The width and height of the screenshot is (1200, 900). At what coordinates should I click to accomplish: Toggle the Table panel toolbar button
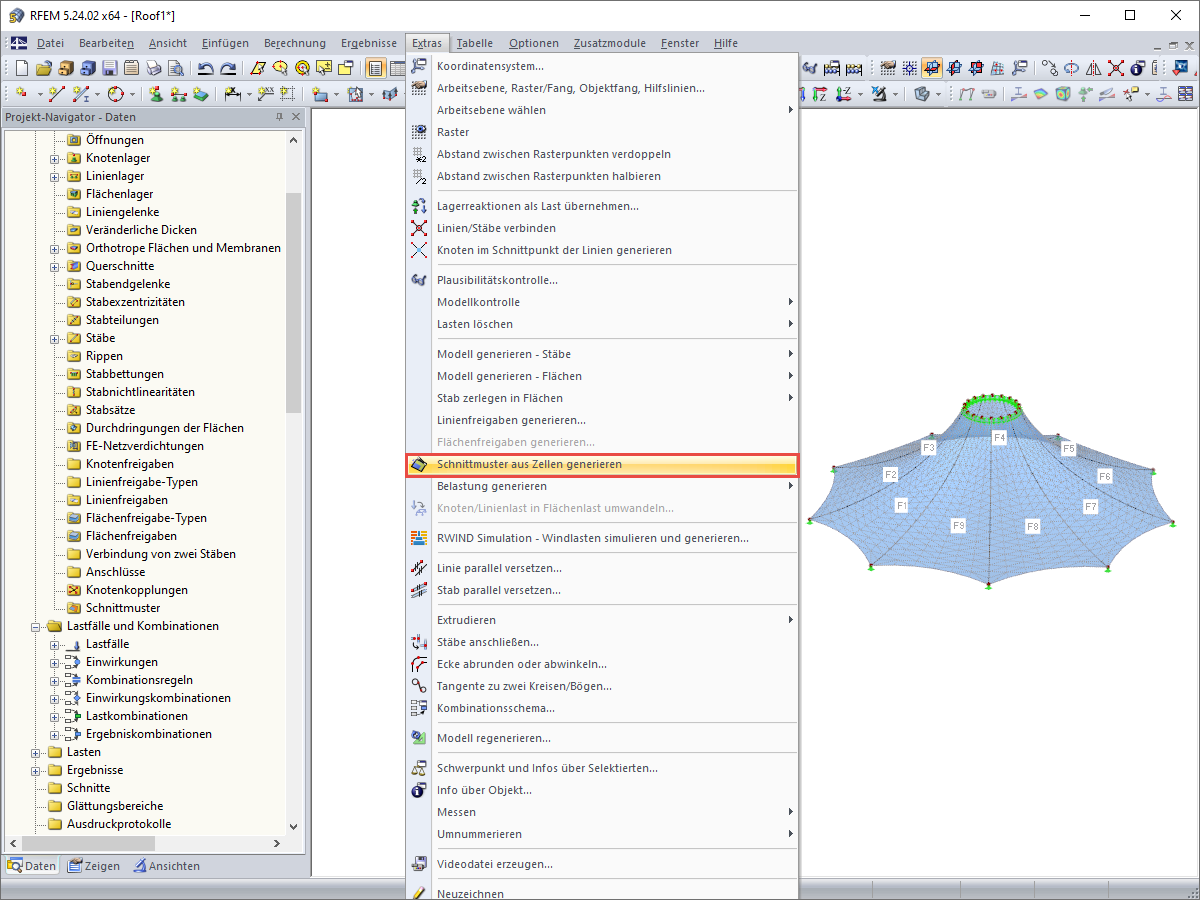[398, 68]
